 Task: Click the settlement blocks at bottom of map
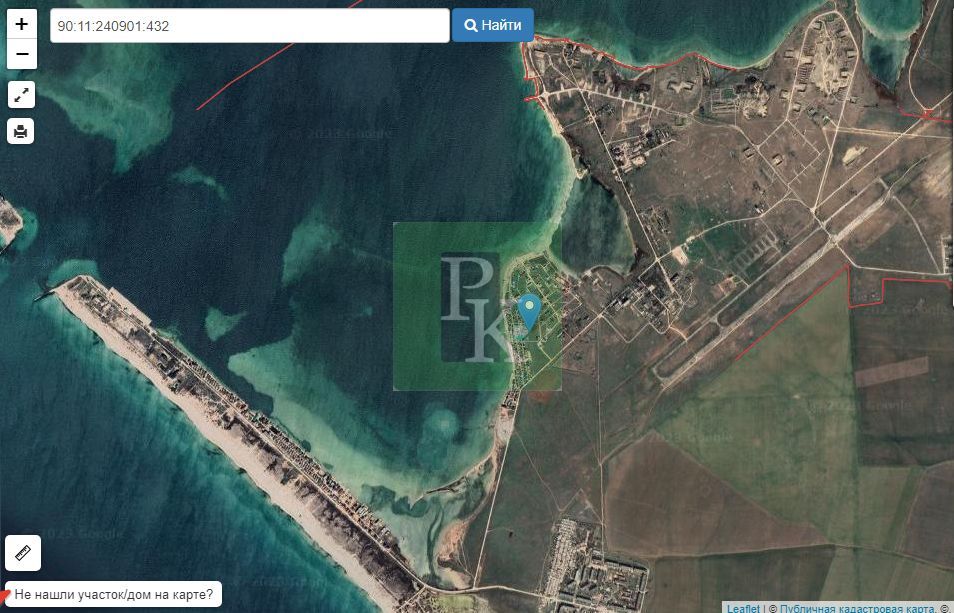tap(590, 570)
